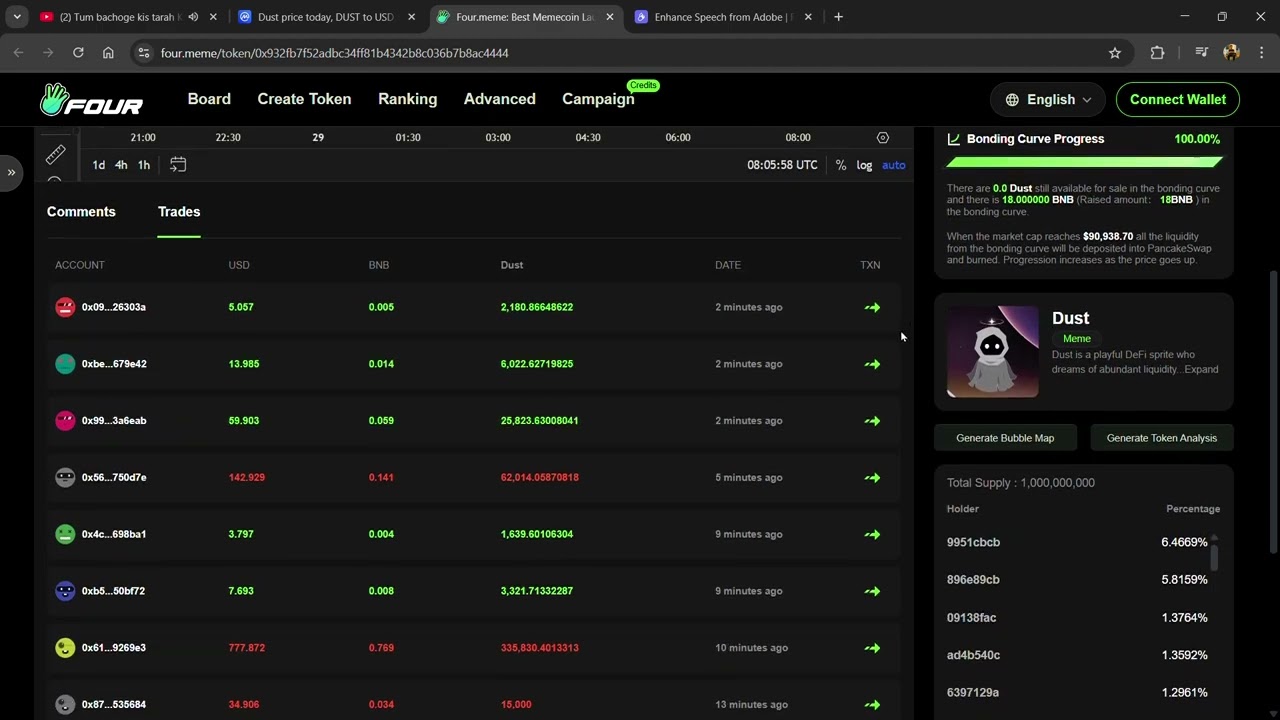Open the English language dropdown
The width and height of the screenshot is (1280, 720).
(1048, 99)
